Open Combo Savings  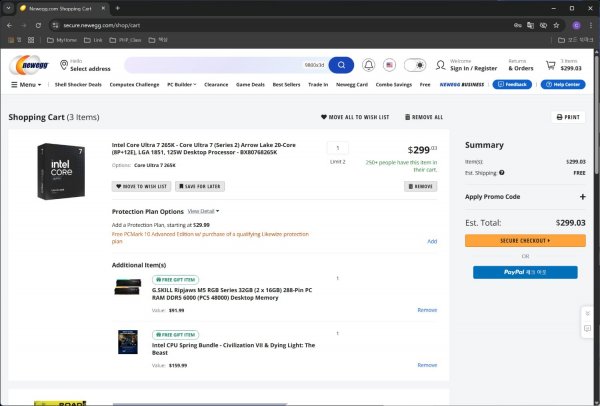[394, 85]
